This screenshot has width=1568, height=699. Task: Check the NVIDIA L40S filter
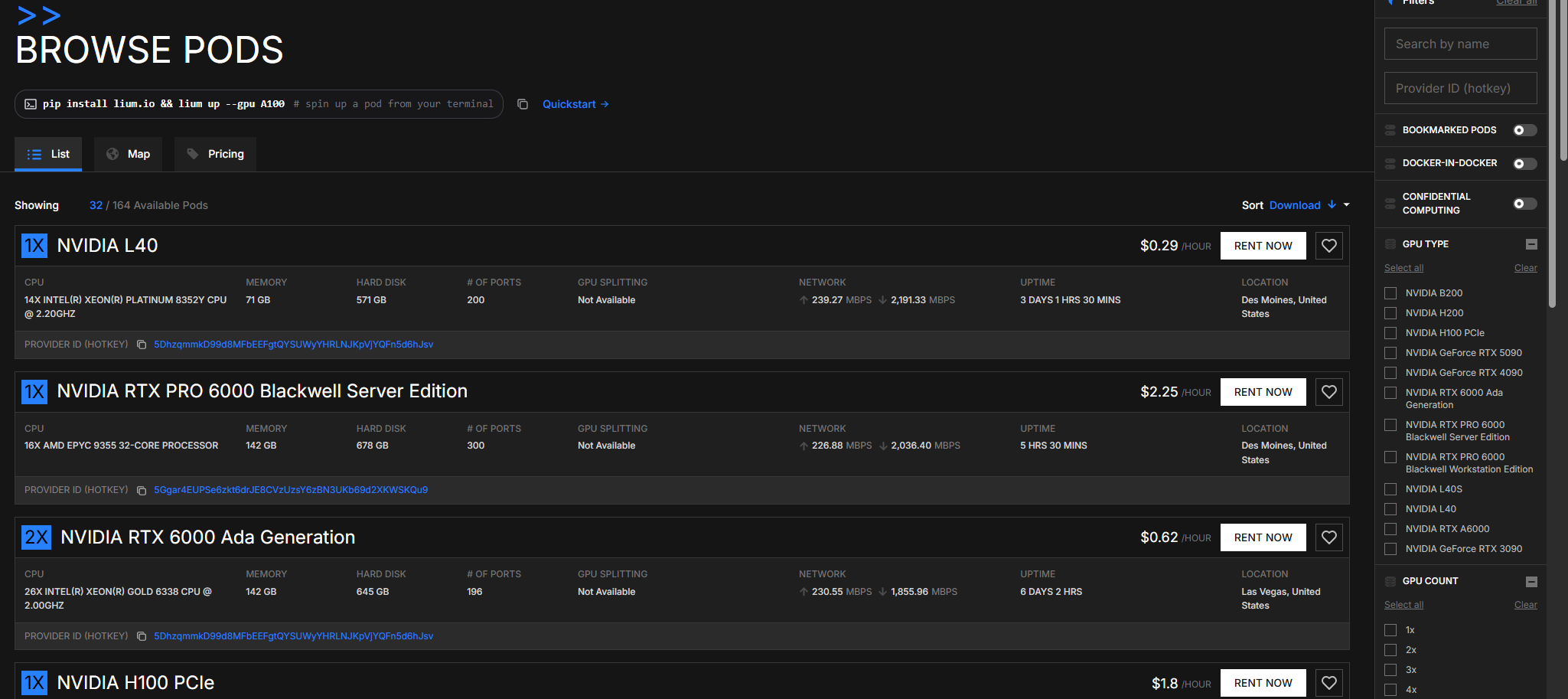point(1390,489)
